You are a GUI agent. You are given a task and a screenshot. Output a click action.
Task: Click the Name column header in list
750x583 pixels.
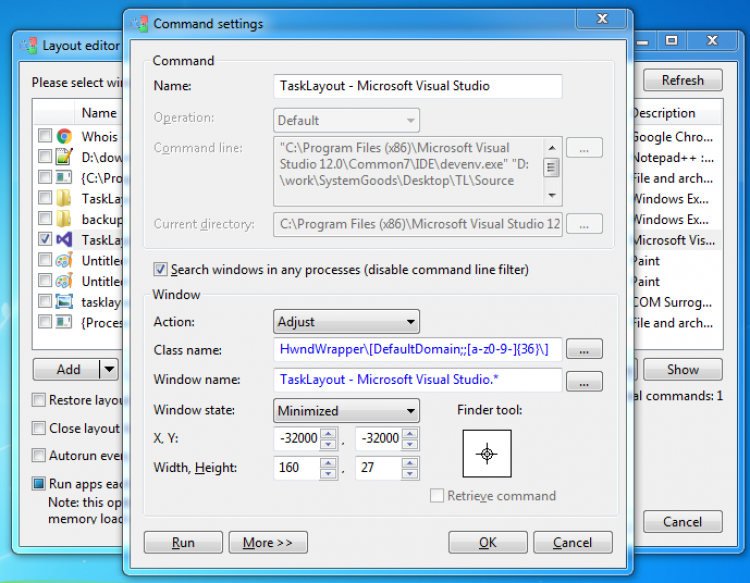[99, 113]
